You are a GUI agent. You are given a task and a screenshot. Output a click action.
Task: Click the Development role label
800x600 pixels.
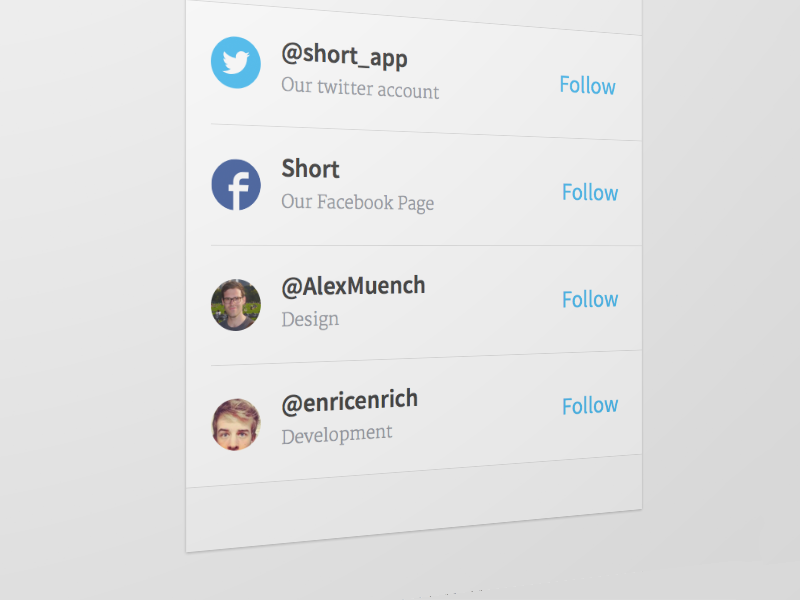(x=336, y=434)
